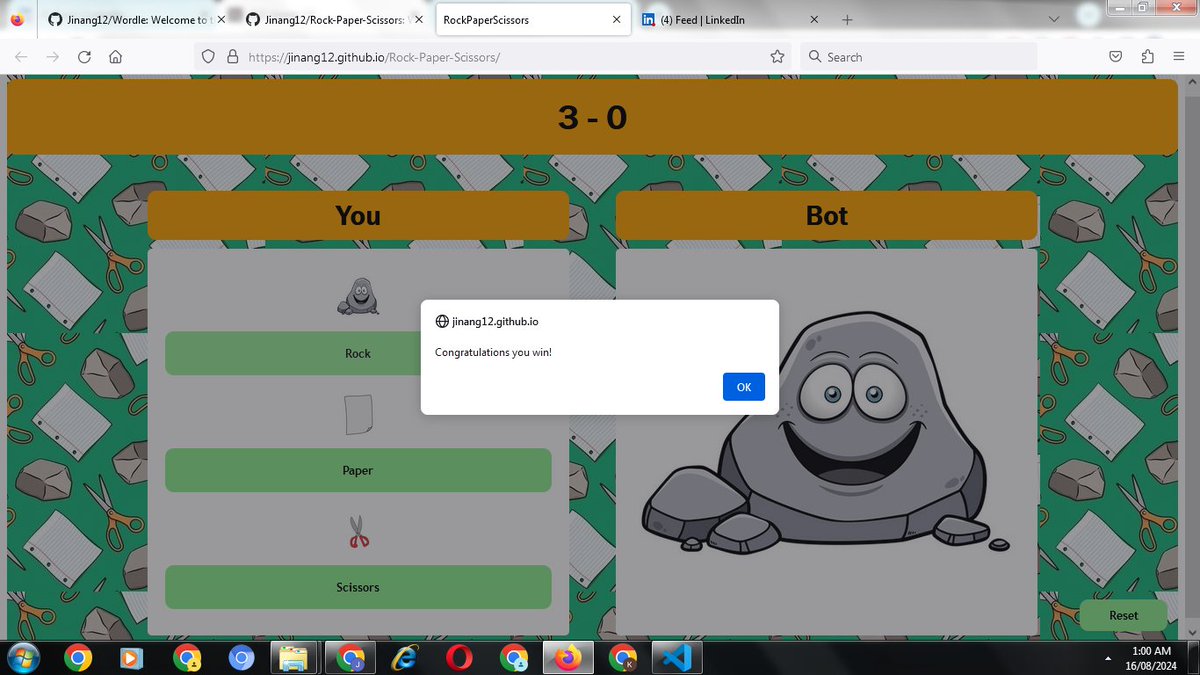Open the media player taskbar icon
1200x675 pixels.
(132, 658)
